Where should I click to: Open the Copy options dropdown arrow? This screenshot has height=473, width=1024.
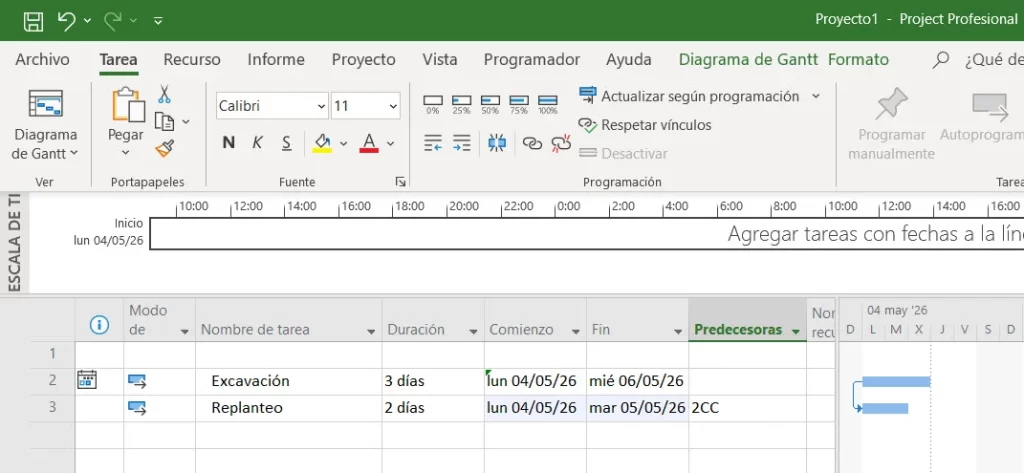pyautogui.click(x=185, y=122)
